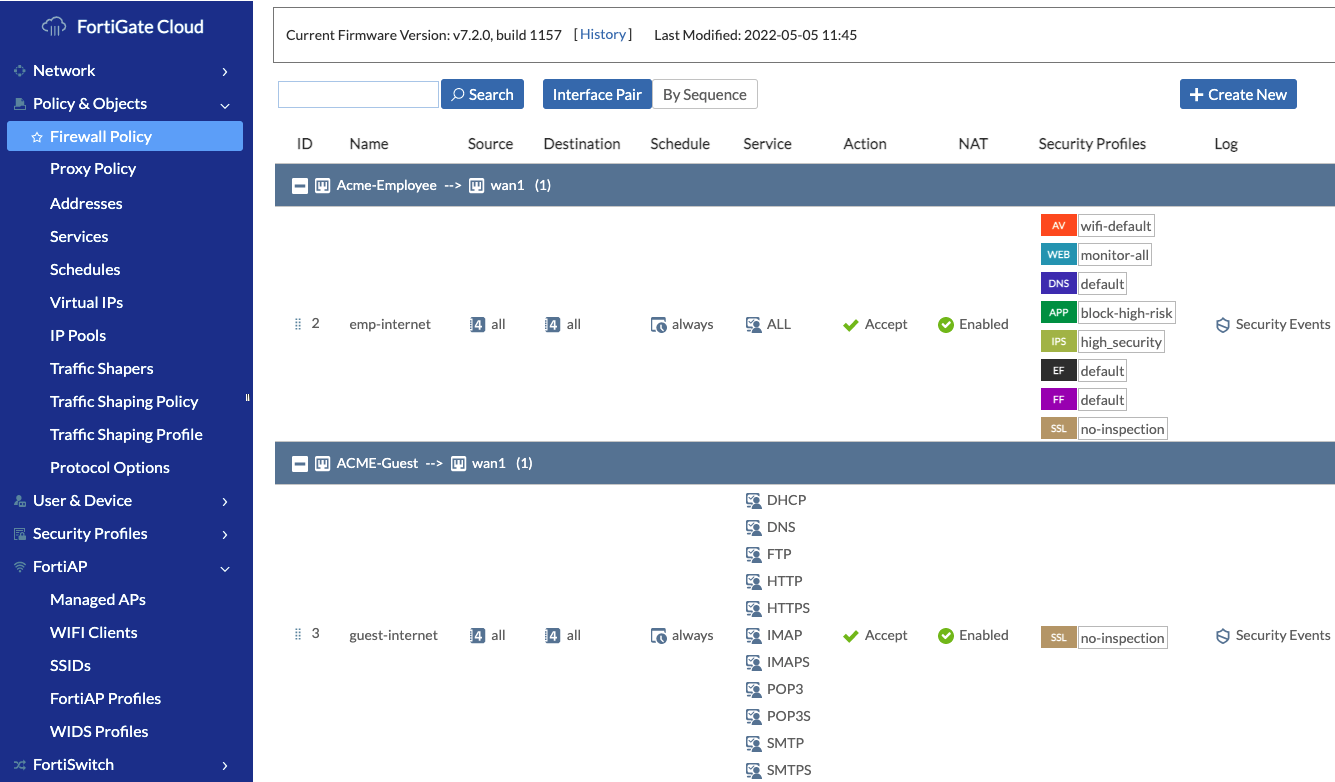
Task: Click the APP badge for block-high-risk
Action: coord(1058,313)
